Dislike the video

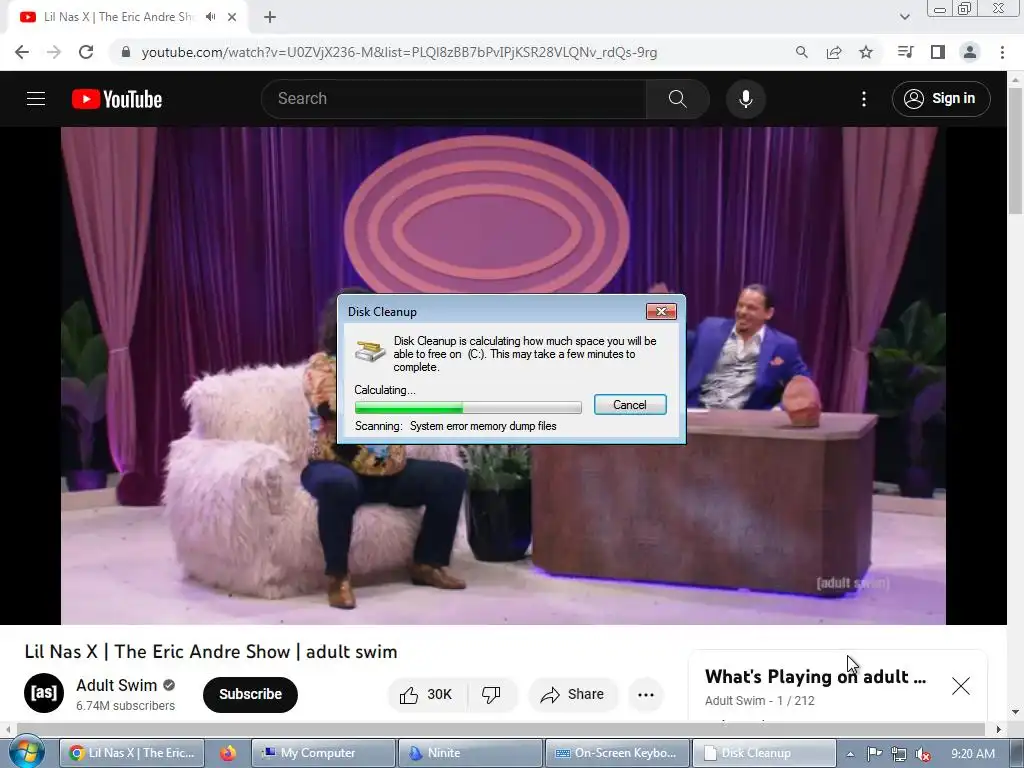point(492,694)
